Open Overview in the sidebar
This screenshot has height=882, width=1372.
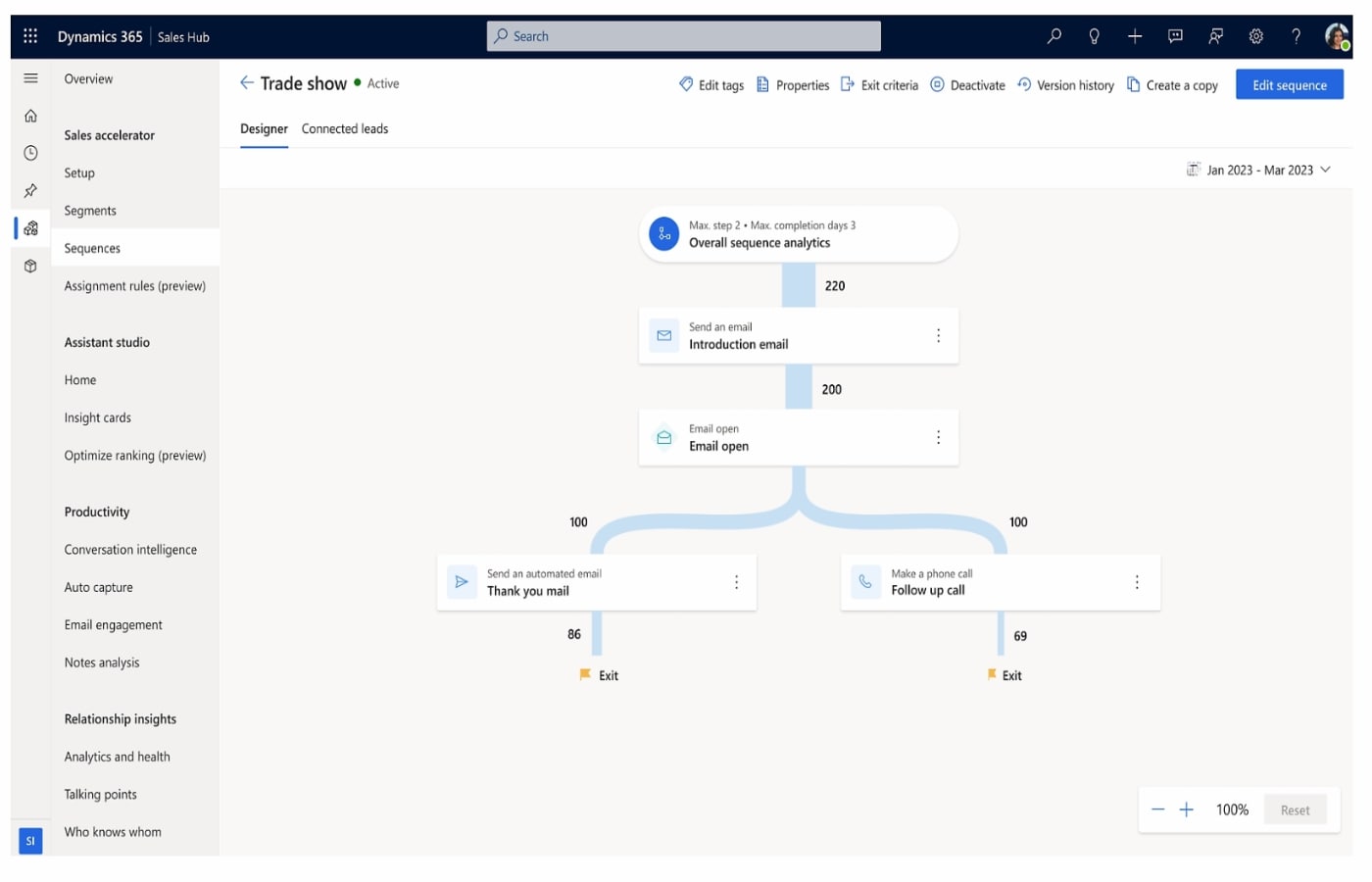pyautogui.click(x=88, y=78)
